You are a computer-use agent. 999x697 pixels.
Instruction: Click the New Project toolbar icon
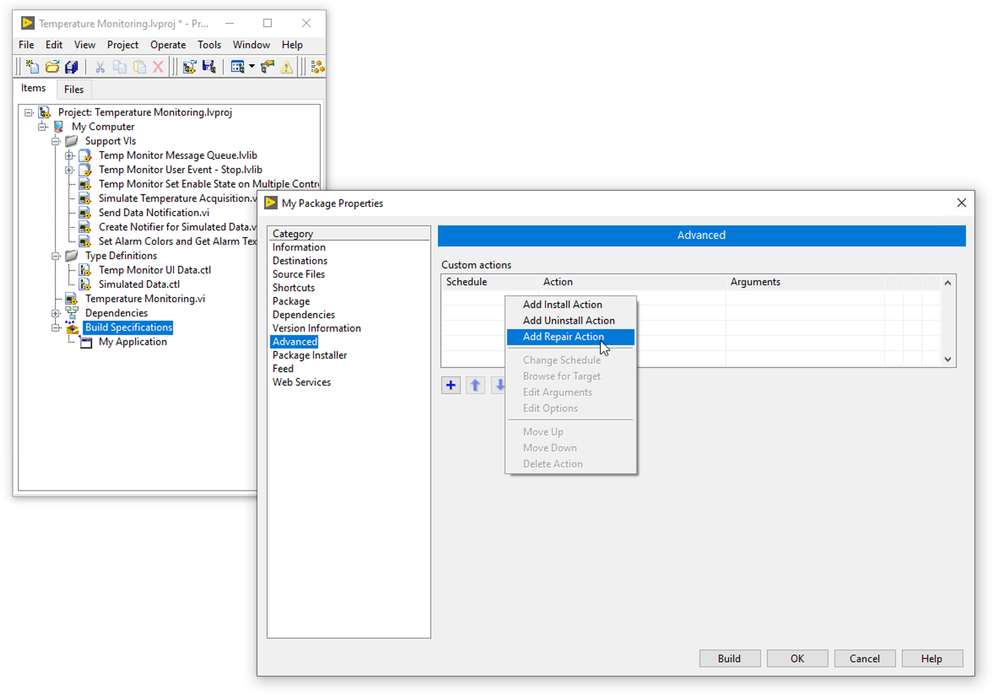coord(32,66)
